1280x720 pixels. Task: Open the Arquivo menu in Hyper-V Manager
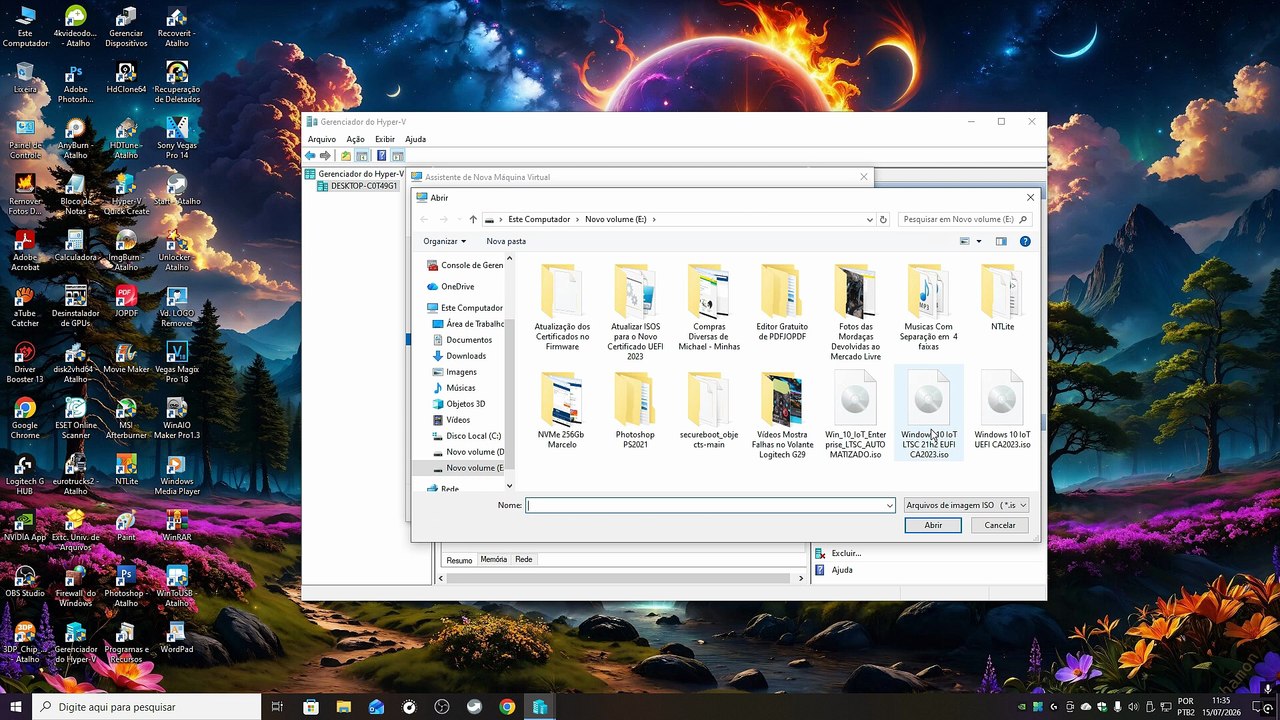click(x=322, y=139)
